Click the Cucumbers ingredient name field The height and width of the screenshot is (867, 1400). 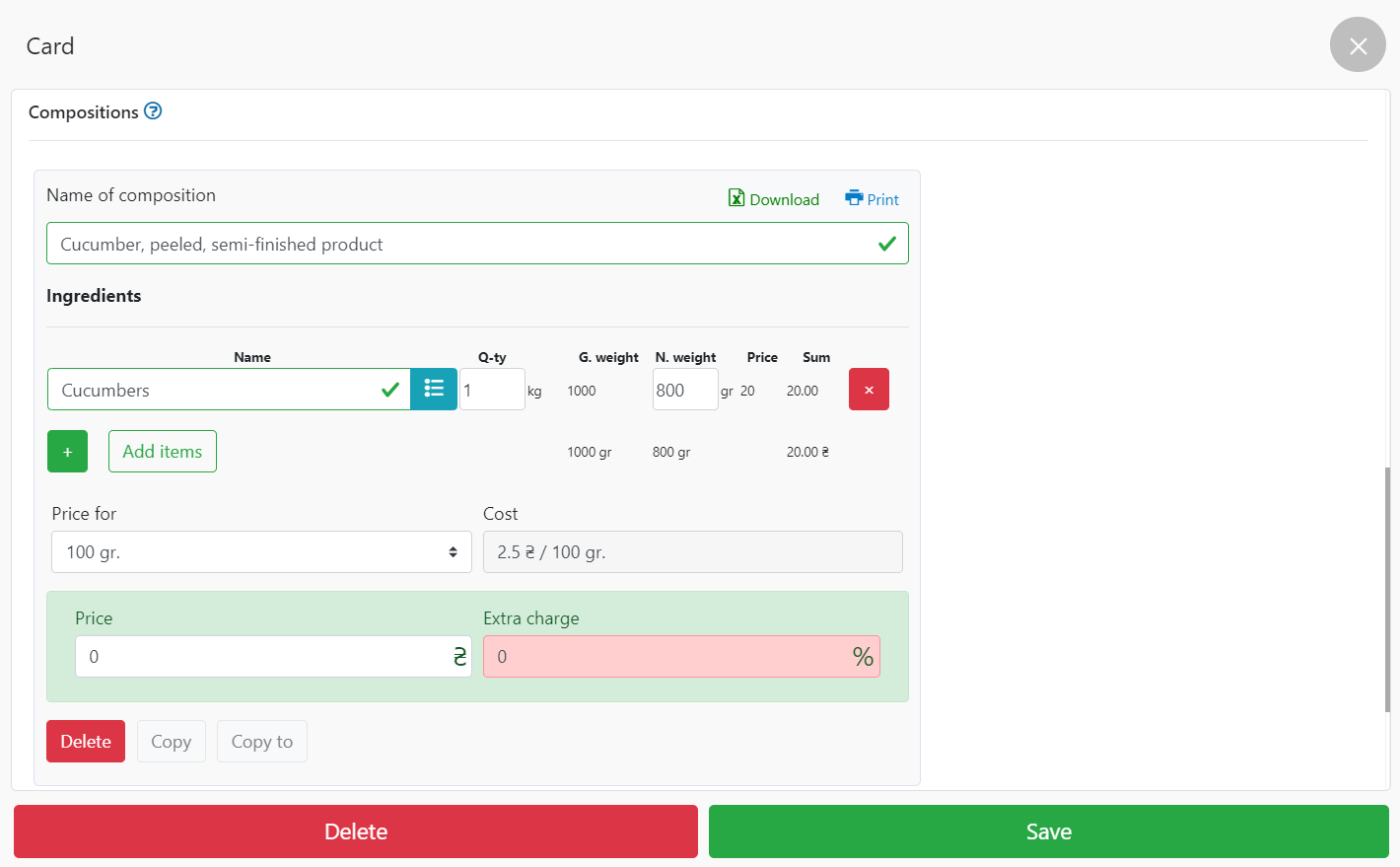point(212,390)
